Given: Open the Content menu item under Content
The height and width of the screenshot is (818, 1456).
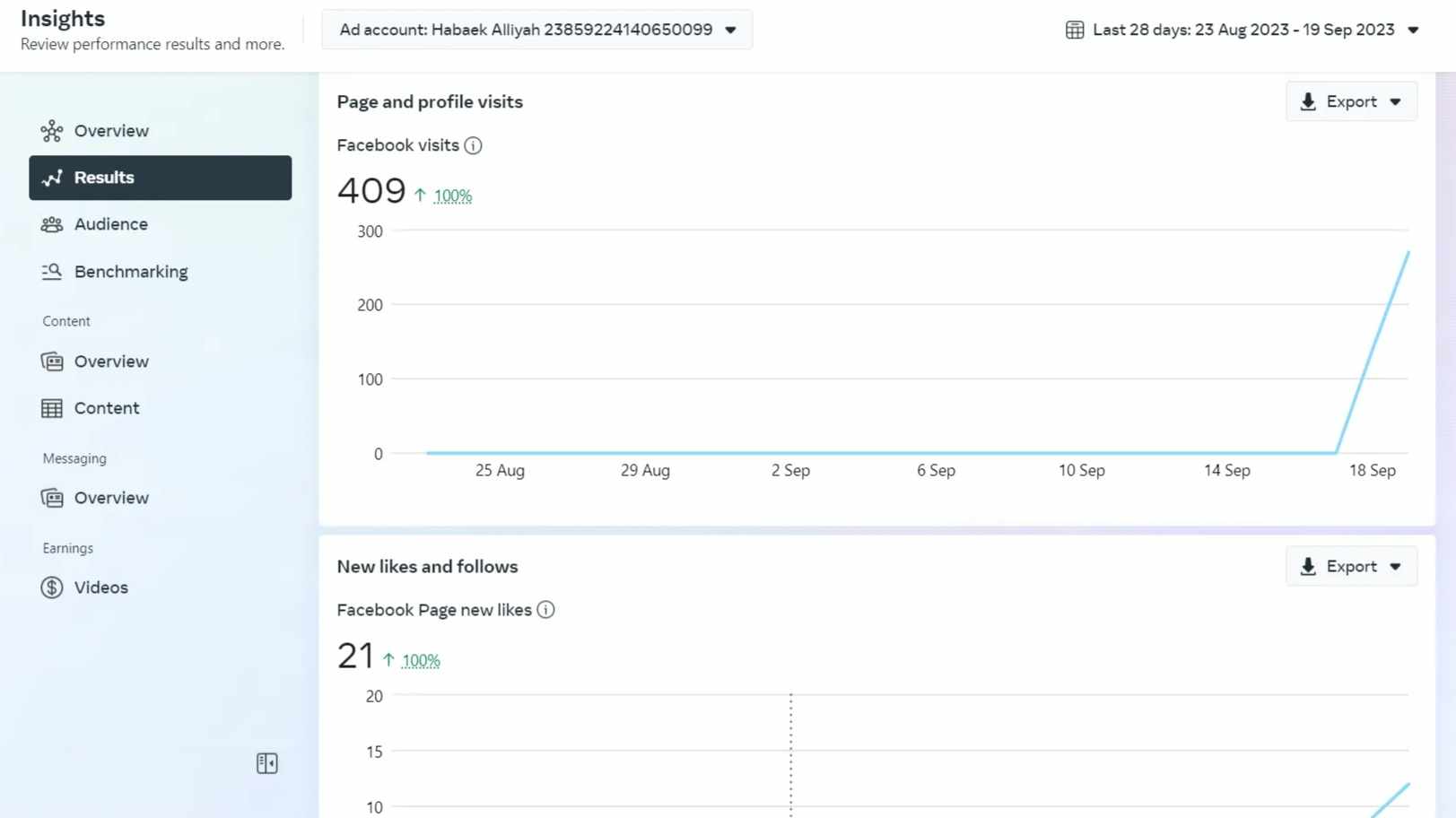Looking at the screenshot, I should pyautogui.click(x=161, y=408).
